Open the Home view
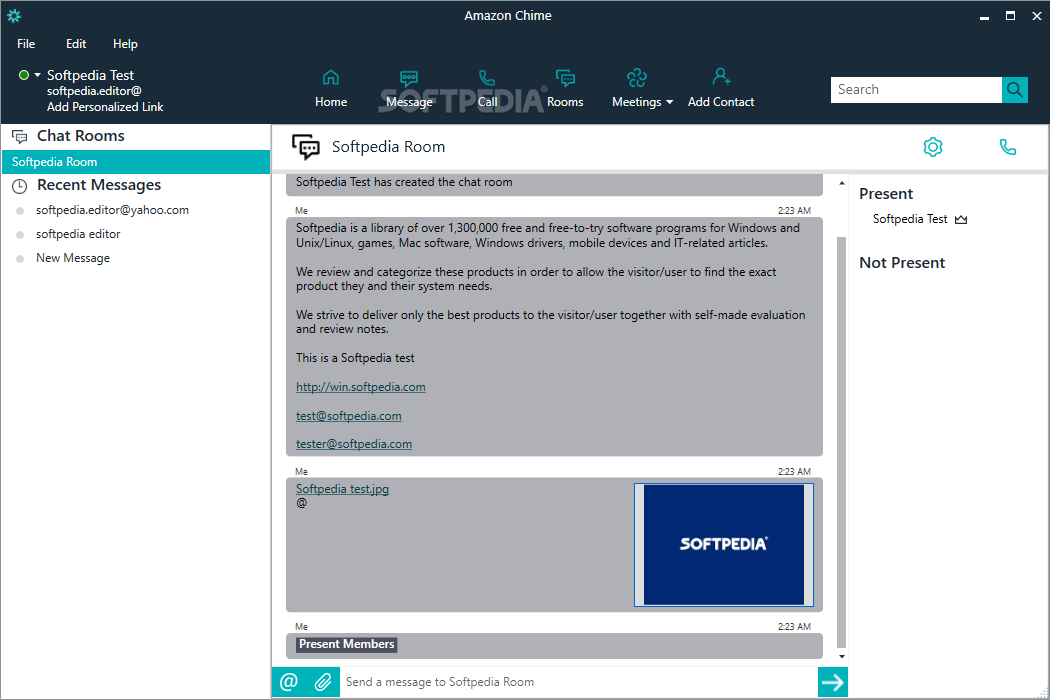The image size is (1050, 700). point(331,88)
